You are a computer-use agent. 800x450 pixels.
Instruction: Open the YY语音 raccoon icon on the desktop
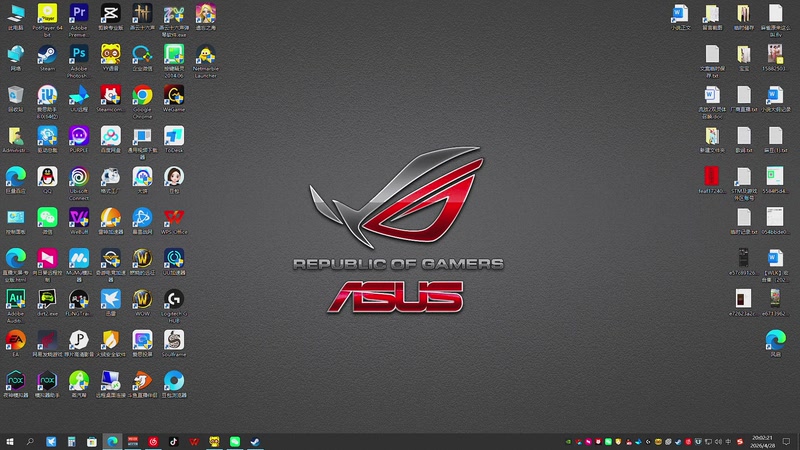coord(110,55)
